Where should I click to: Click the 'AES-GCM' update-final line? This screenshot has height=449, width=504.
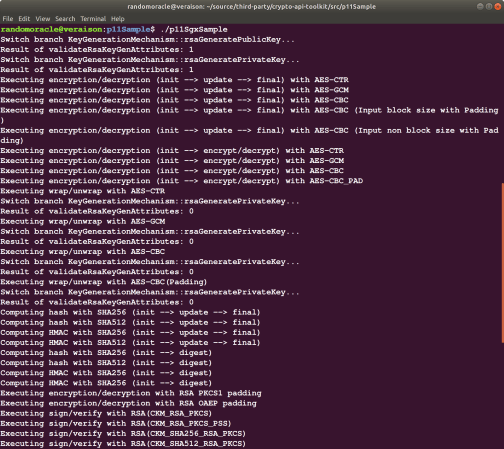click(174, 90)
